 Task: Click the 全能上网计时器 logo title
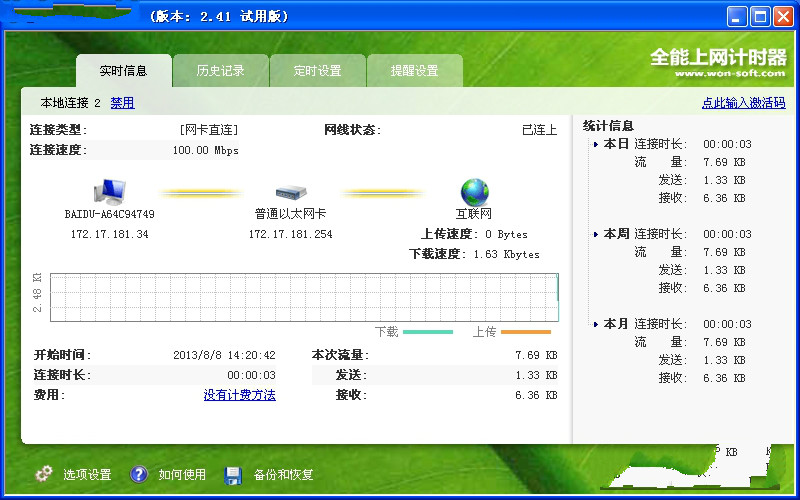pyautogui.click(x=718, y=57)
